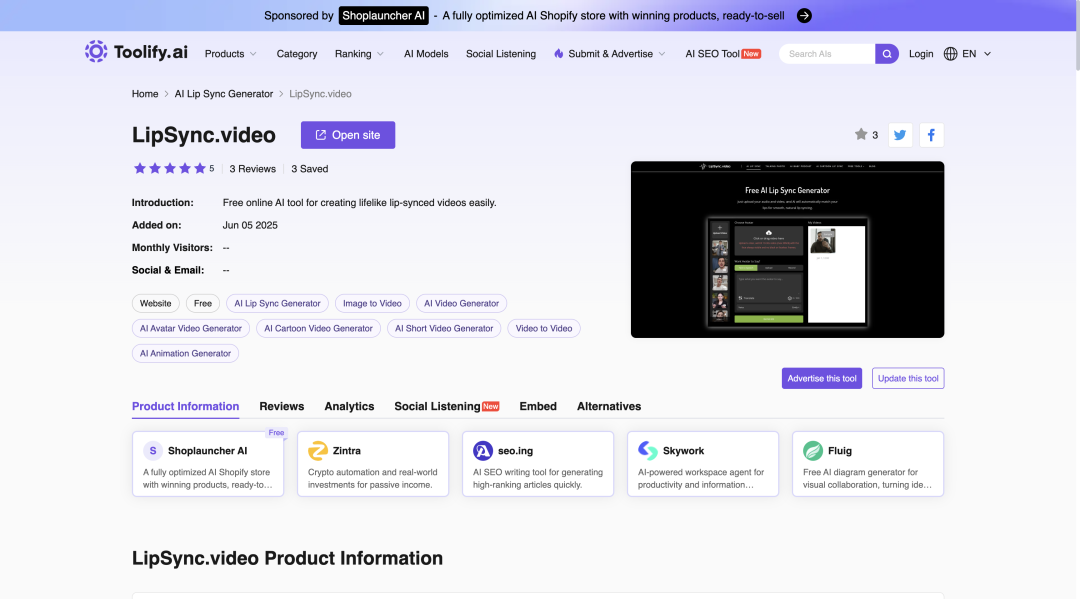Click the seo.ing logo icon
1080x599 pixels.
(483, 451)
